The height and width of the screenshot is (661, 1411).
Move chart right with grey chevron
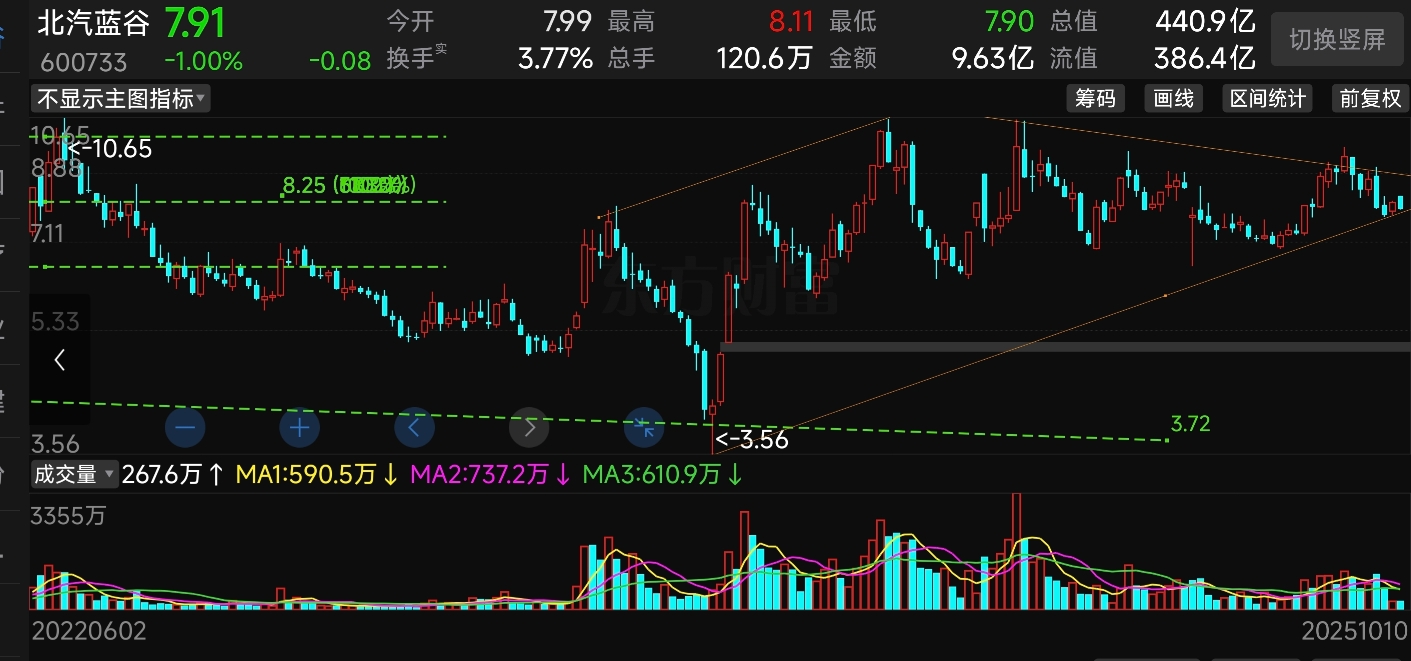coord(529,428)
